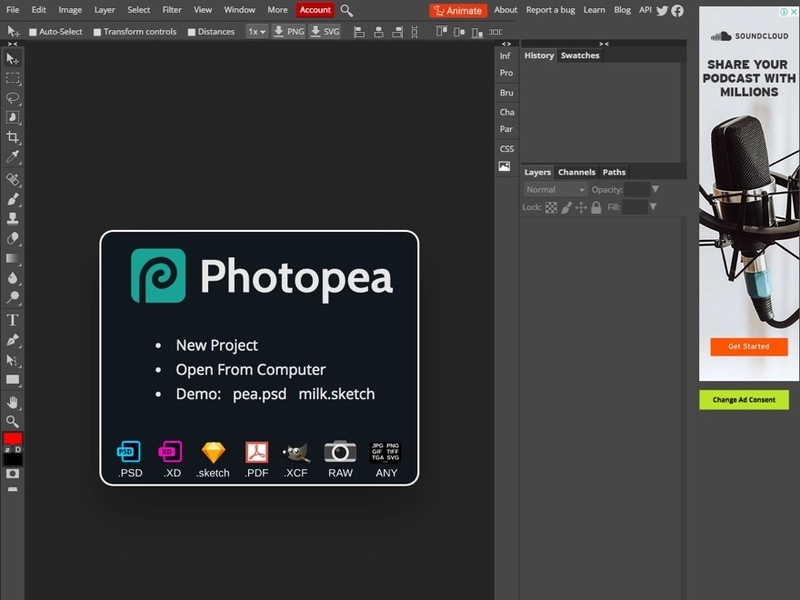Expand the narrow Inf sidebar column arrows

(x=506, y=44)
